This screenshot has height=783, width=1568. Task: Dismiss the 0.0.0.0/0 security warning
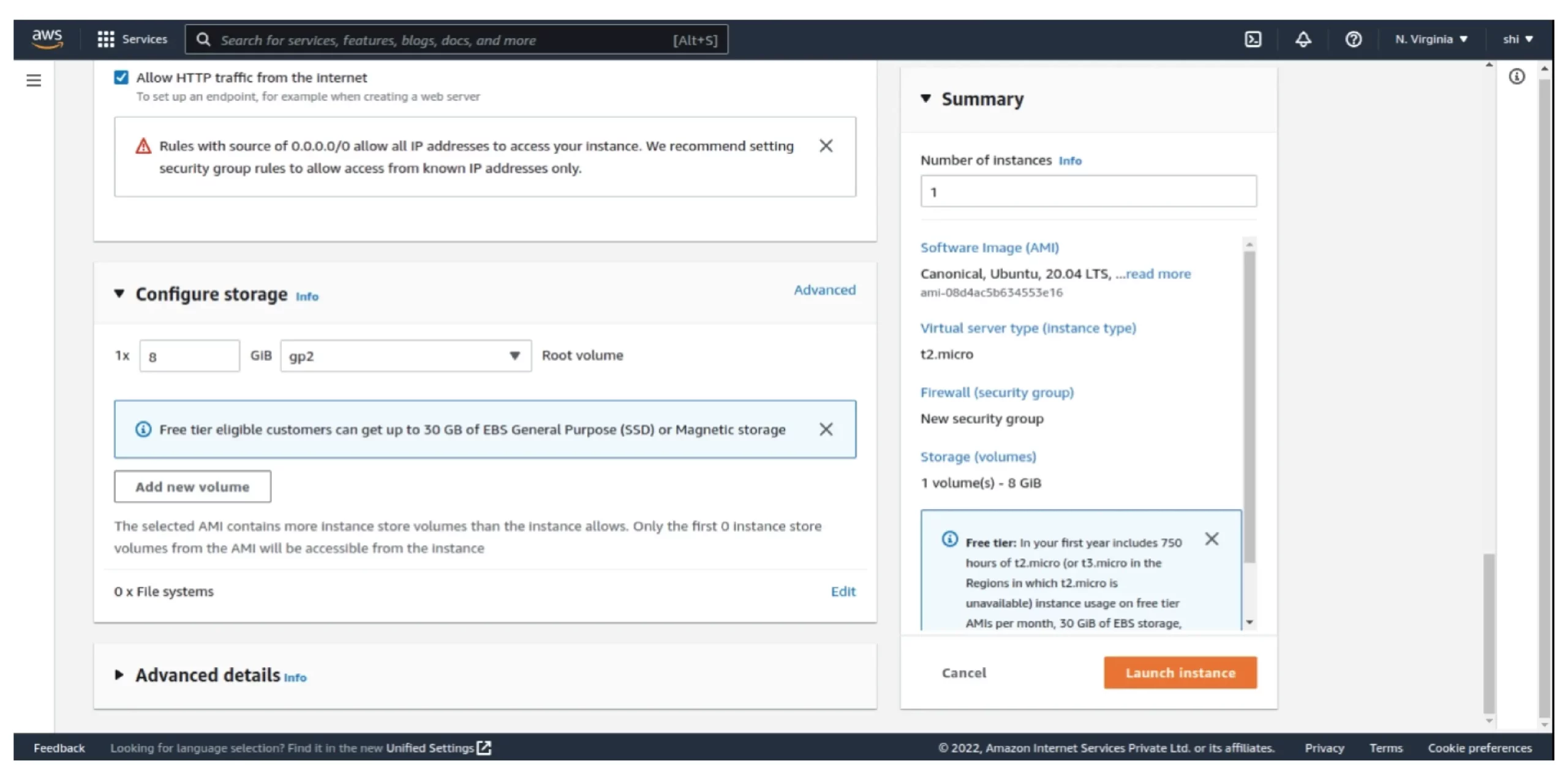[x=826, y=146]
